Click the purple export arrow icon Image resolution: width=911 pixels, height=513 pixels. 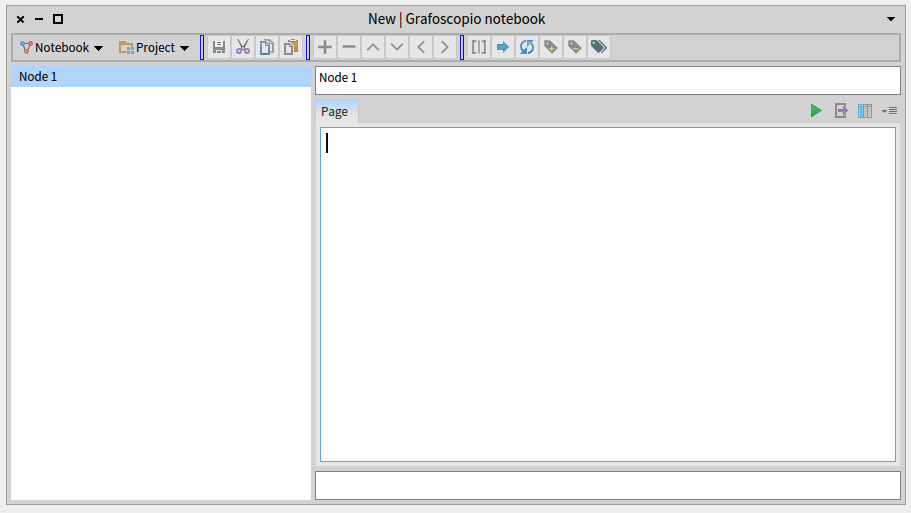point(841,110)
